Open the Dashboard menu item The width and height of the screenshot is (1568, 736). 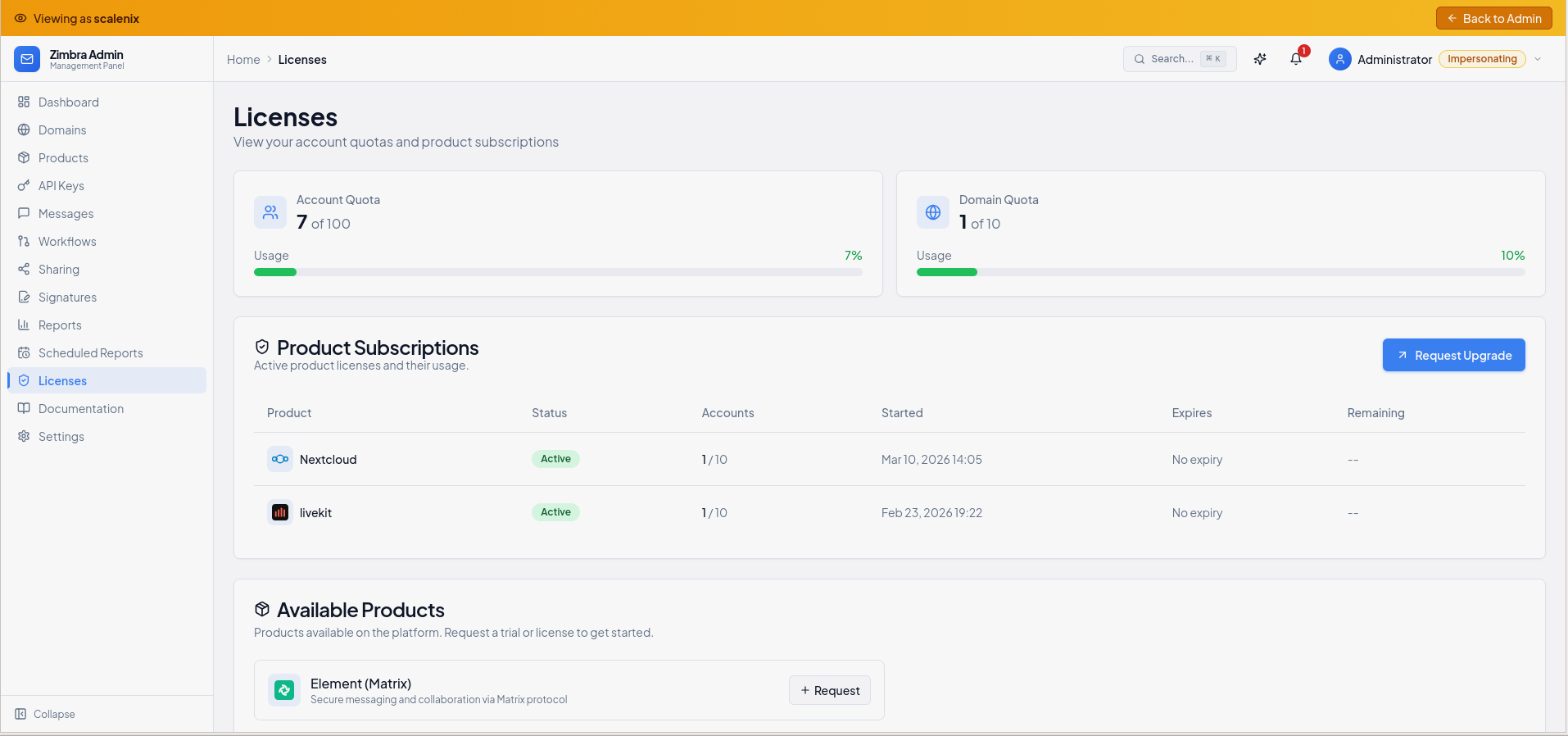69,102
